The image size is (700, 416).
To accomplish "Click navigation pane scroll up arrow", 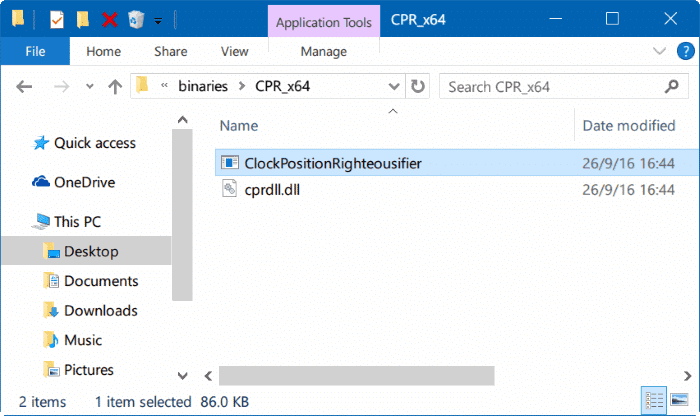I will click(182, 120).
